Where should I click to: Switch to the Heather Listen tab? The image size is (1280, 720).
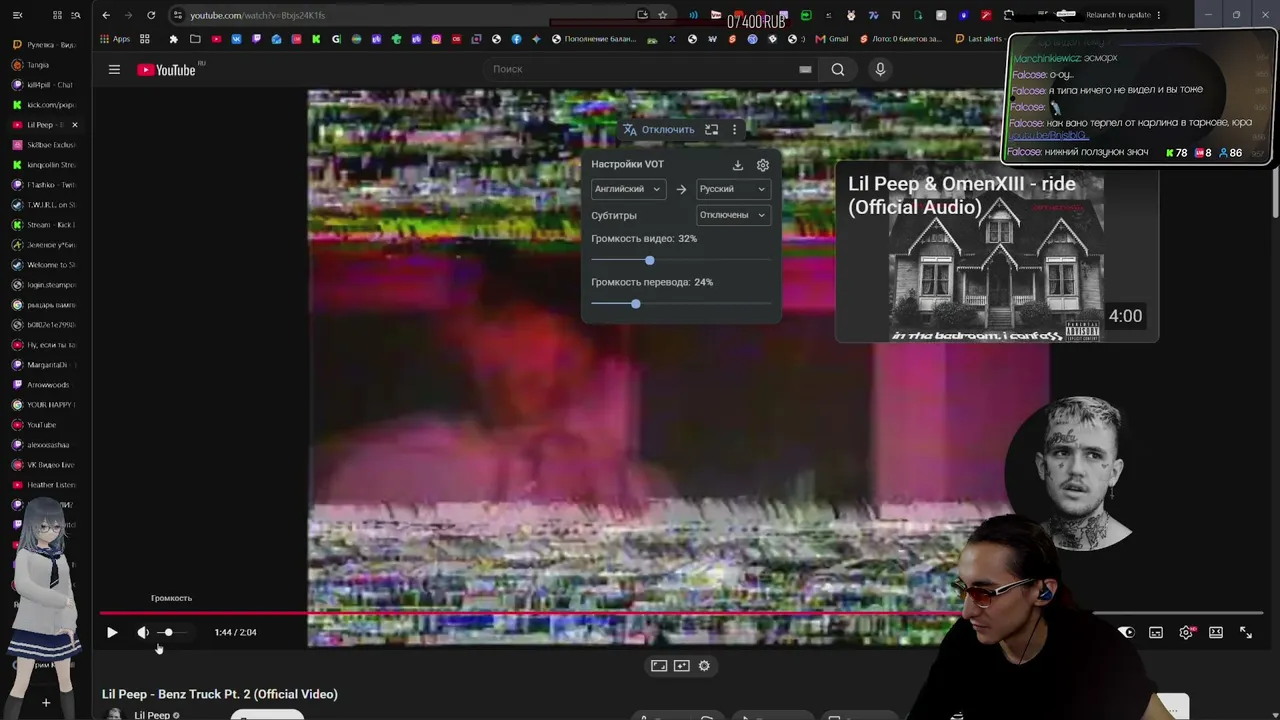pyautogui.click(x=45, y=485)
